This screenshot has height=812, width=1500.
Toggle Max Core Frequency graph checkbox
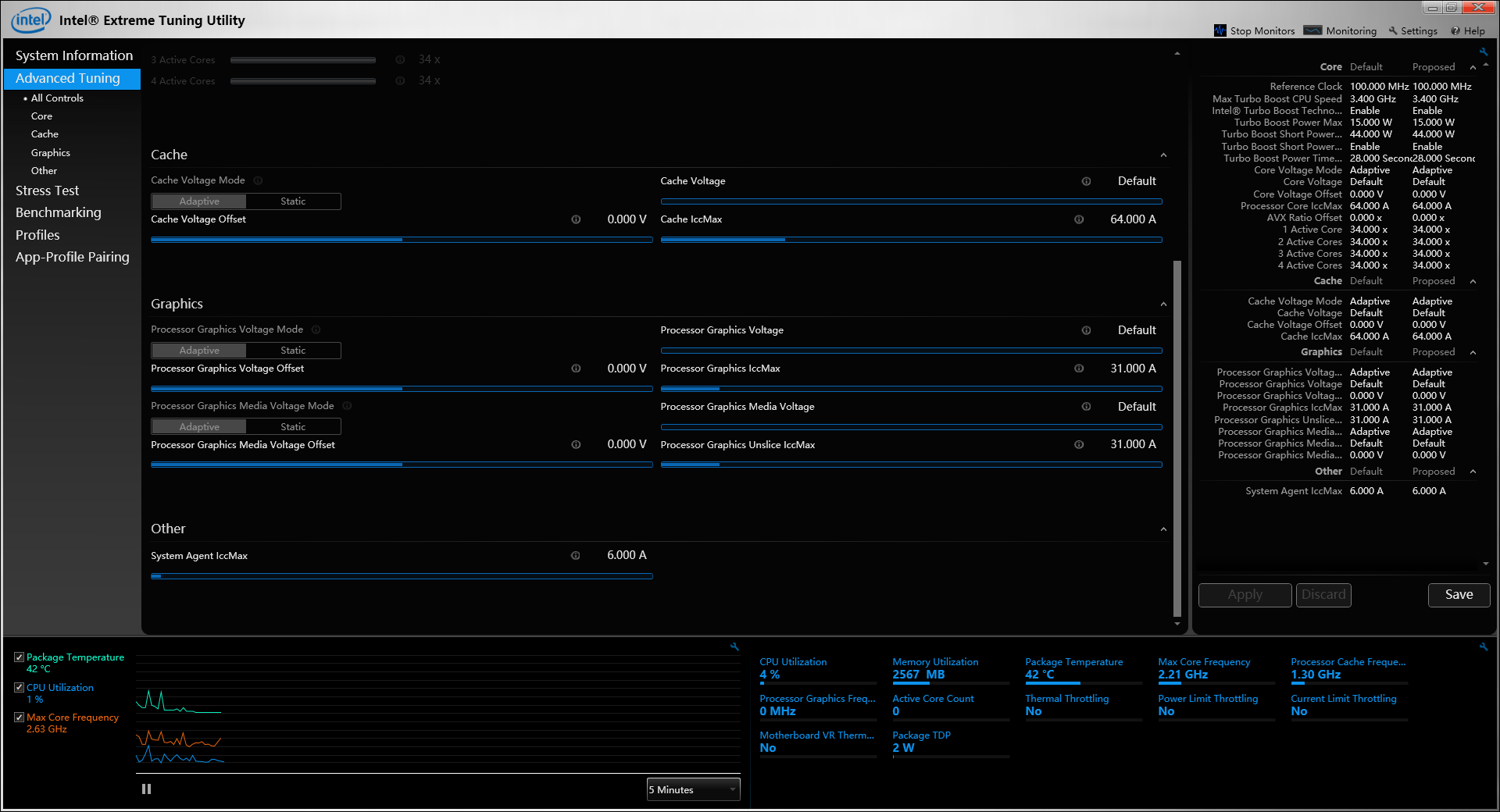(19, 718)
